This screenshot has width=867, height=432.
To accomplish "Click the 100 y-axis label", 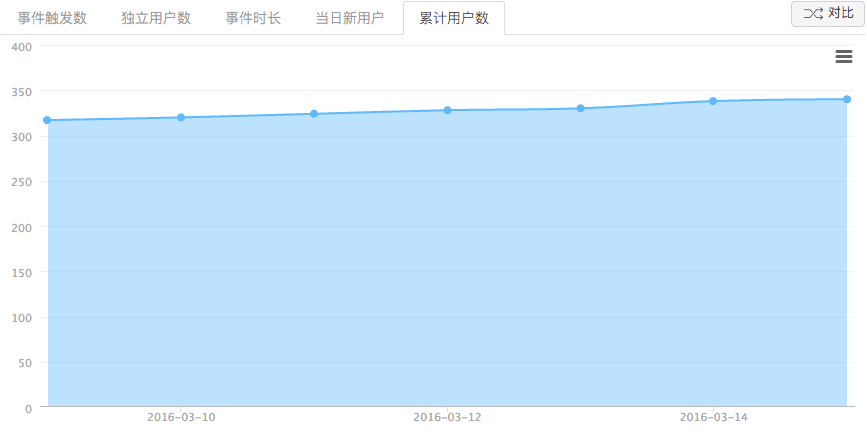I will pos(22,318).
